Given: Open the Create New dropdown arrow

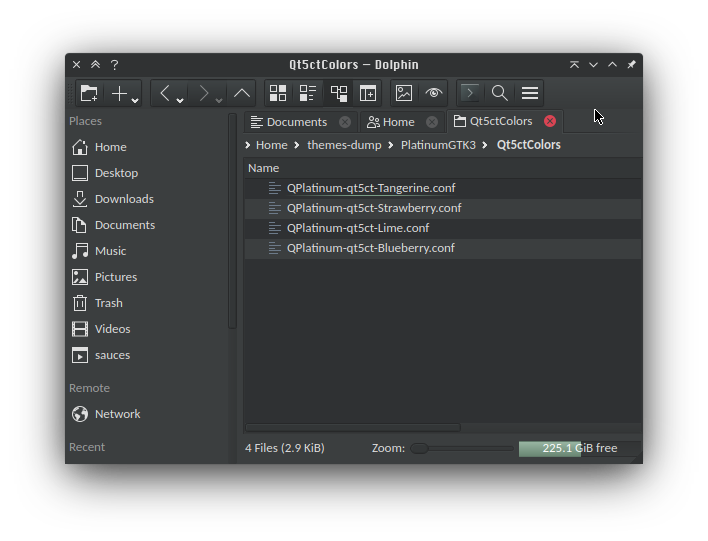Looking at the screenshot, I should (135, 100).
